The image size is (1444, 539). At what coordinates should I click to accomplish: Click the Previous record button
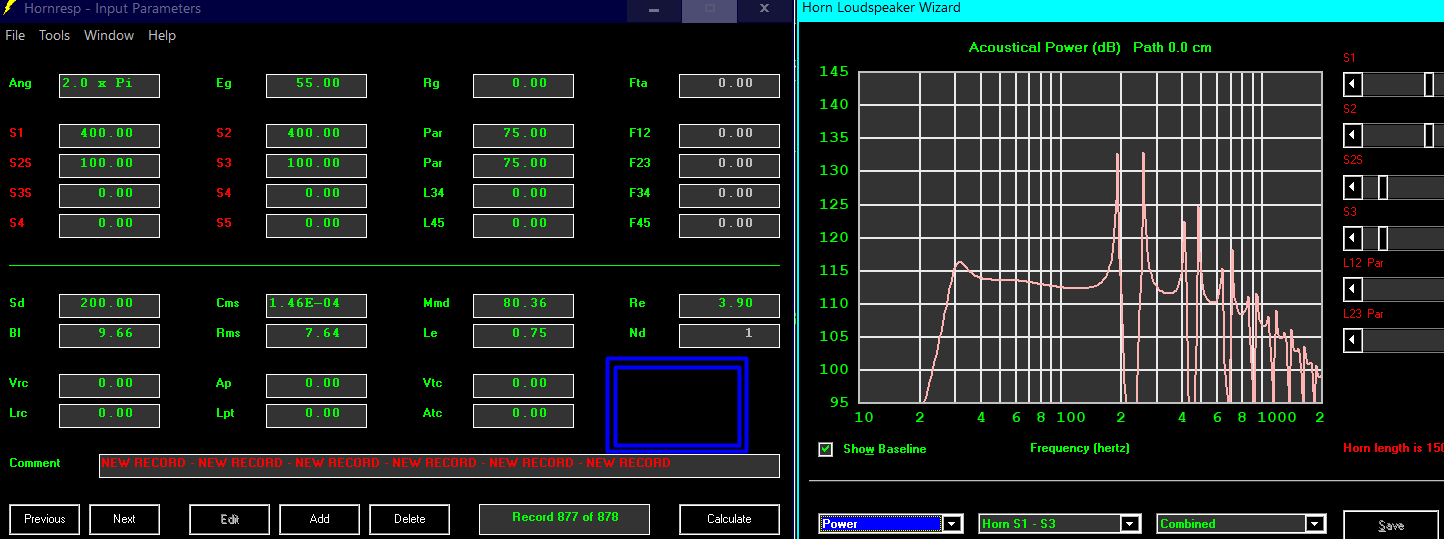(x=45, y=519)
